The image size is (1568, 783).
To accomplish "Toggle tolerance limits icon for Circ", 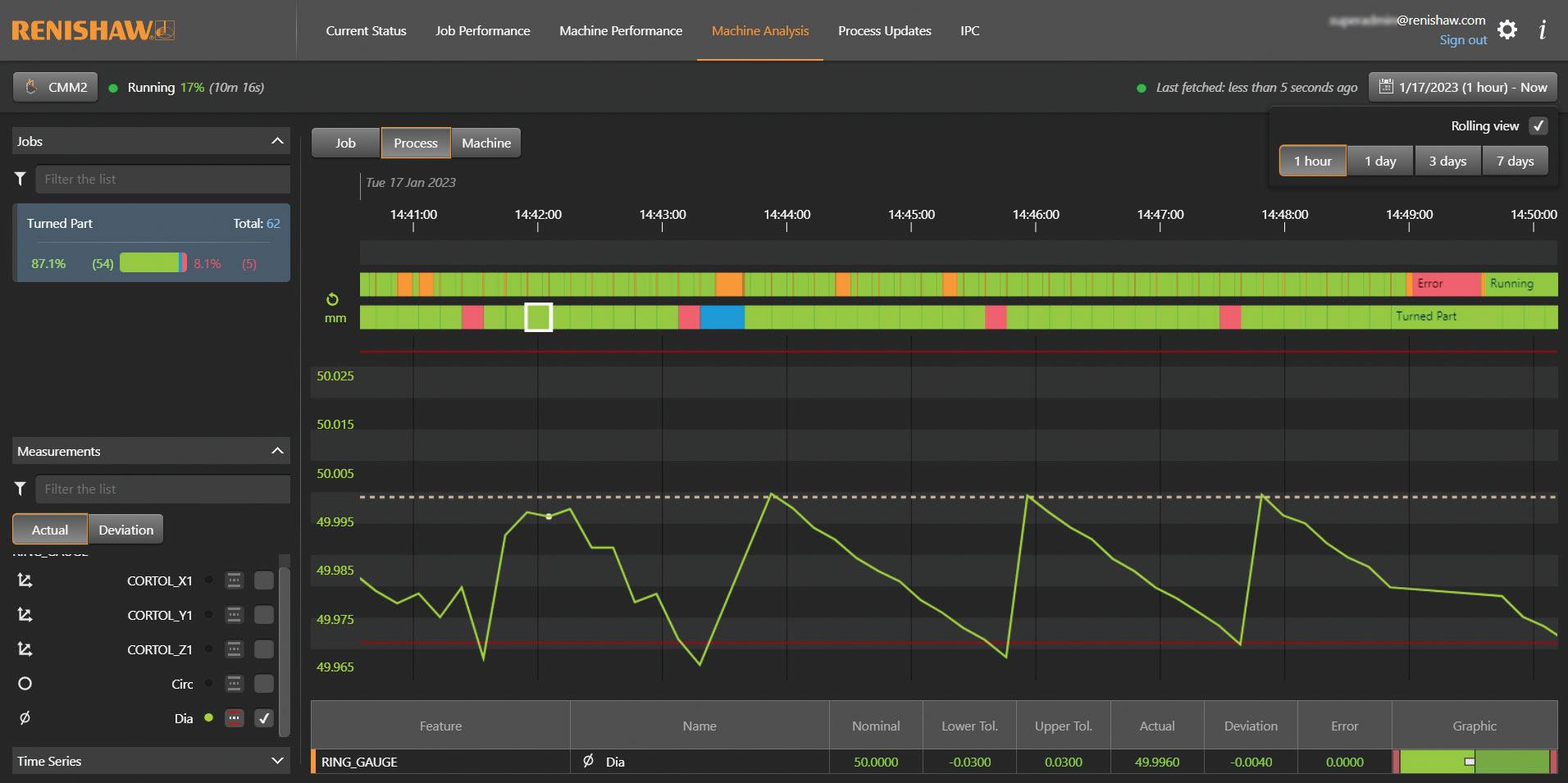I will click(x=234, y=684).
